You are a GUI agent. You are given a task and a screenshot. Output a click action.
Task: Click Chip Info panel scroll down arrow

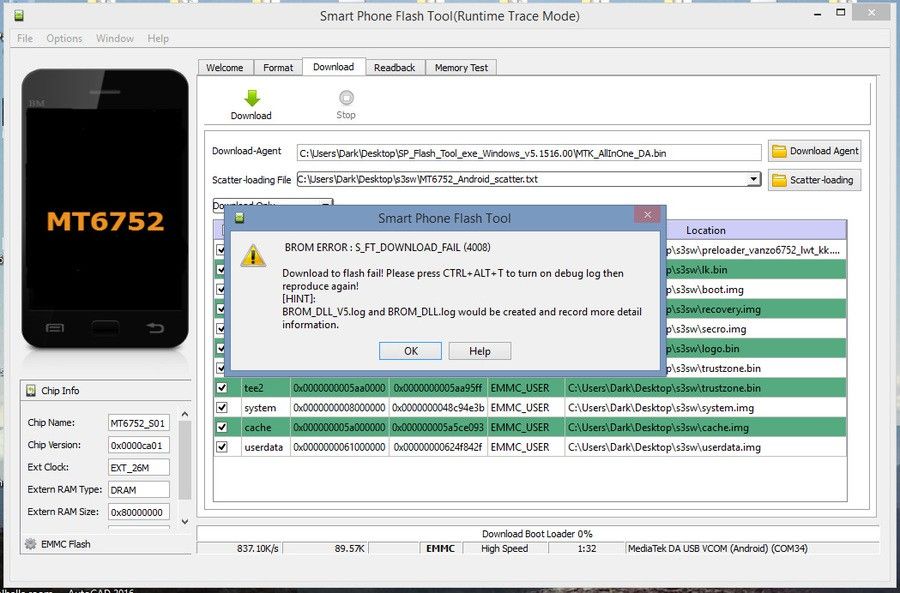[x=184, y=521]
